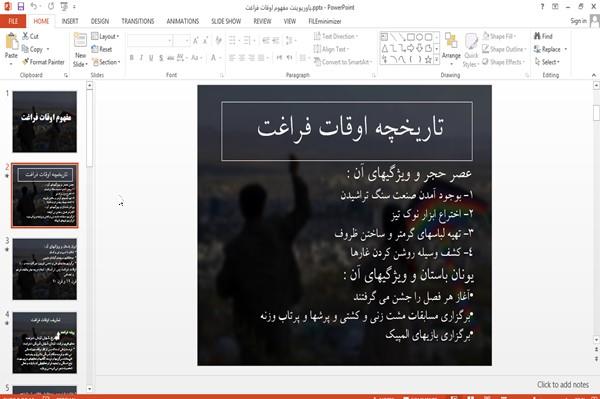Open the FILEminimizer tab
Screen dimensions: 600x399
coord(325,21)
